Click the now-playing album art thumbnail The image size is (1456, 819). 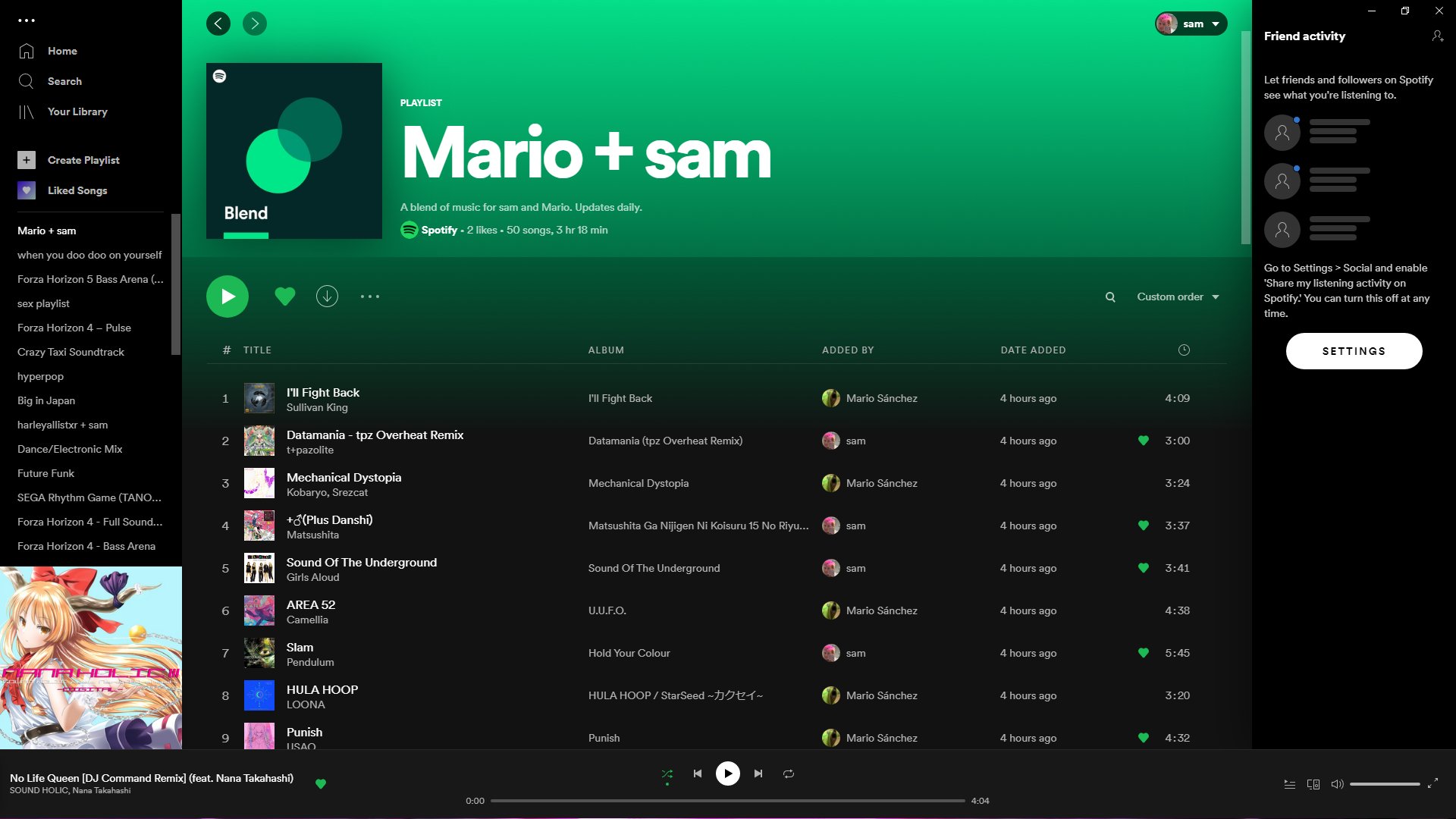(x=91, y=657)
